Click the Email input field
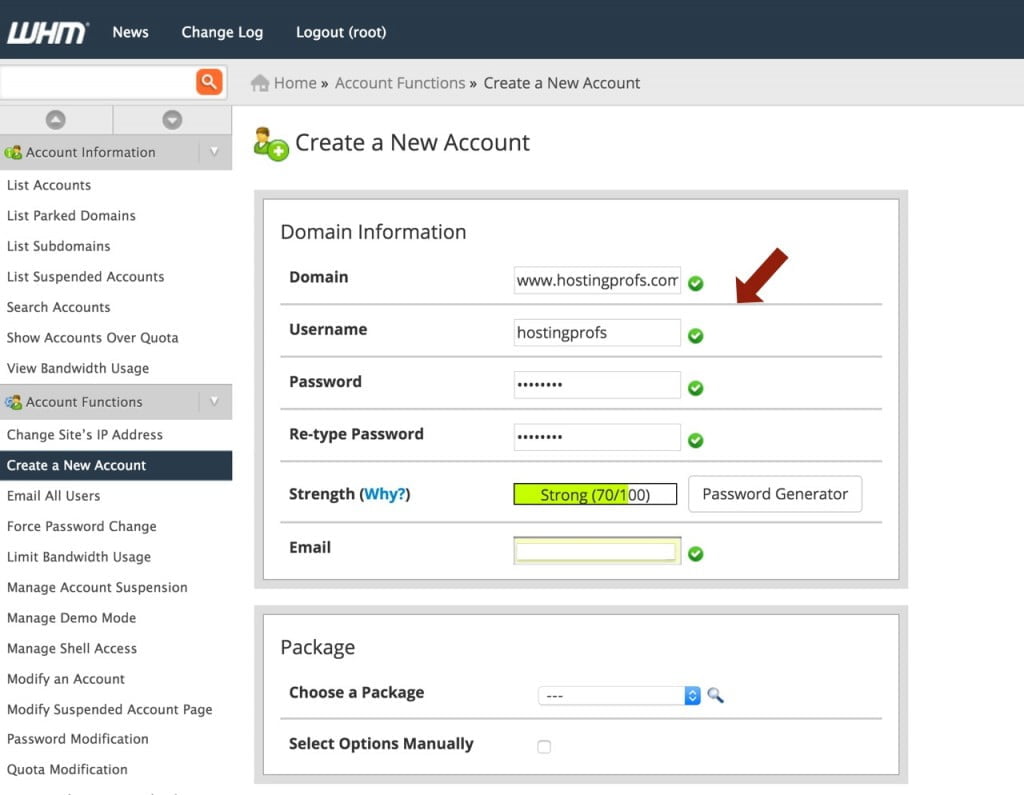 [x=597, y=551]
